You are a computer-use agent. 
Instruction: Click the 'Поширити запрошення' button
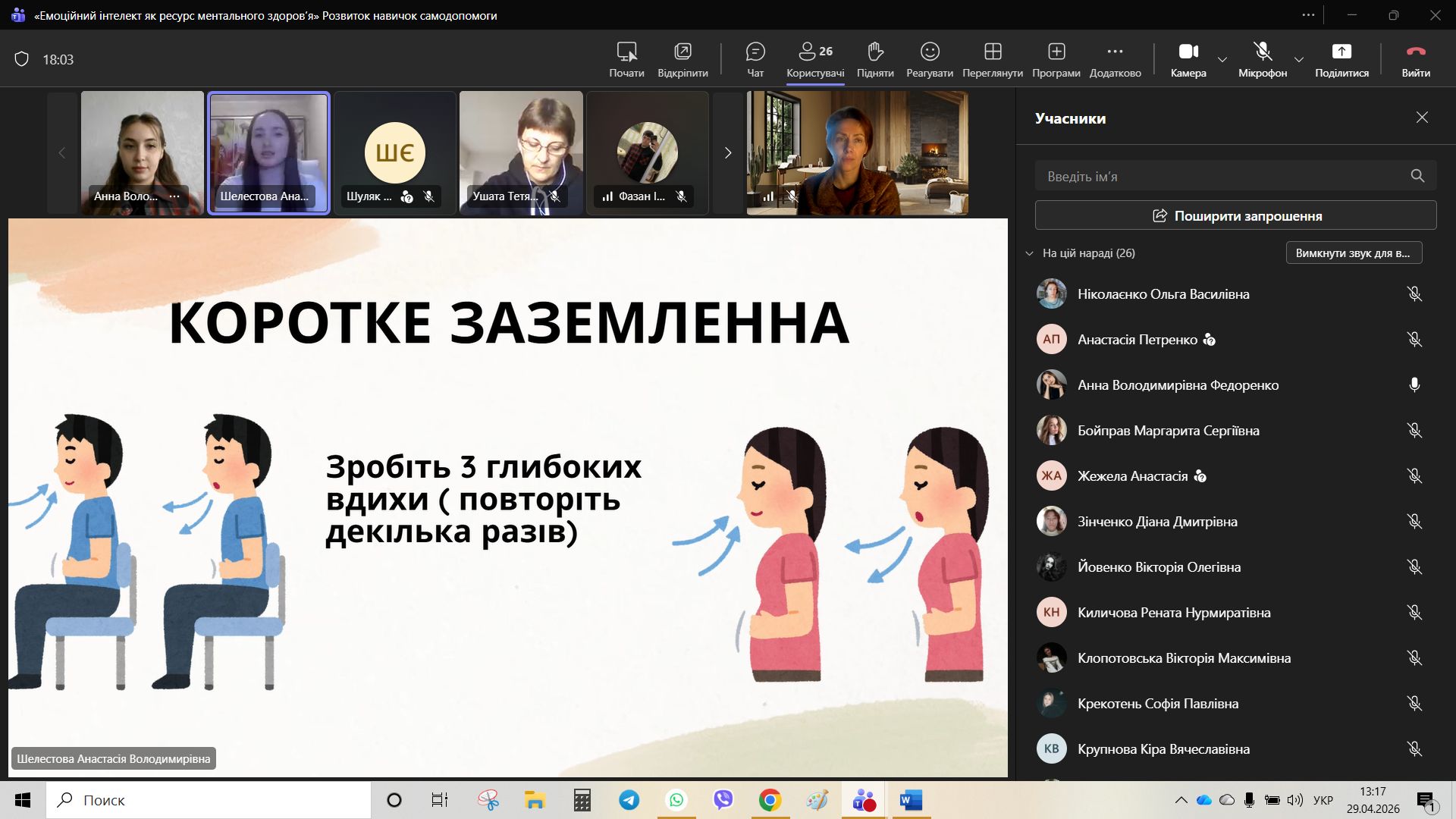click(x=1235, y=216)
